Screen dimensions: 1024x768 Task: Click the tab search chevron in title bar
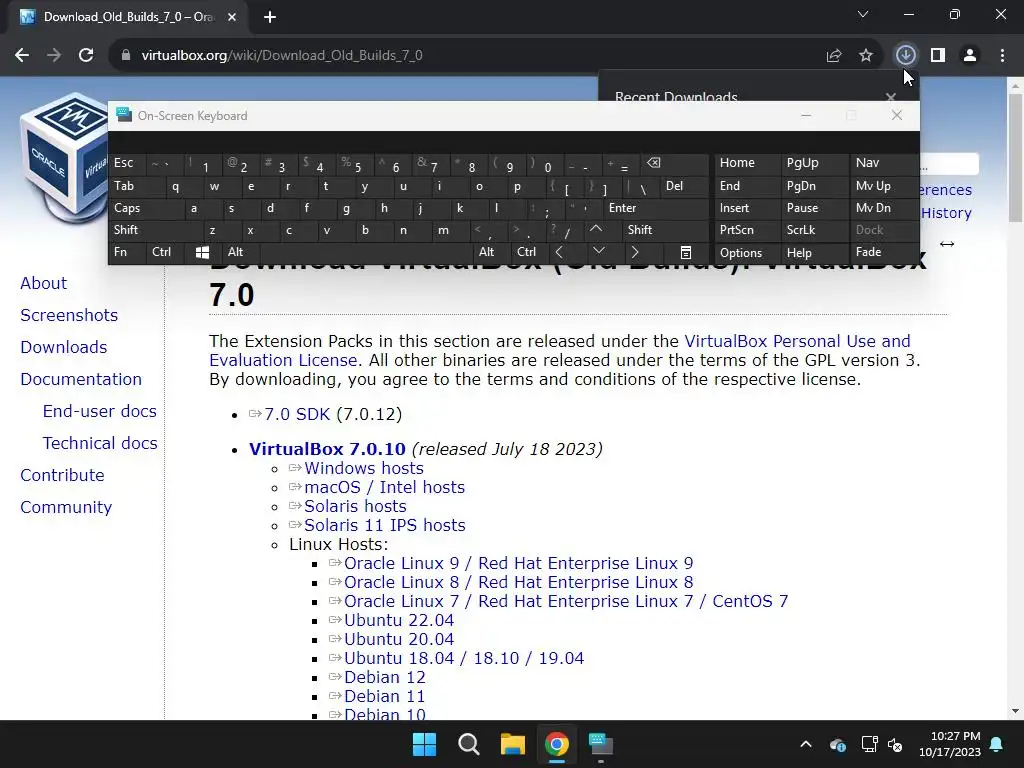[x=863, y=14]
